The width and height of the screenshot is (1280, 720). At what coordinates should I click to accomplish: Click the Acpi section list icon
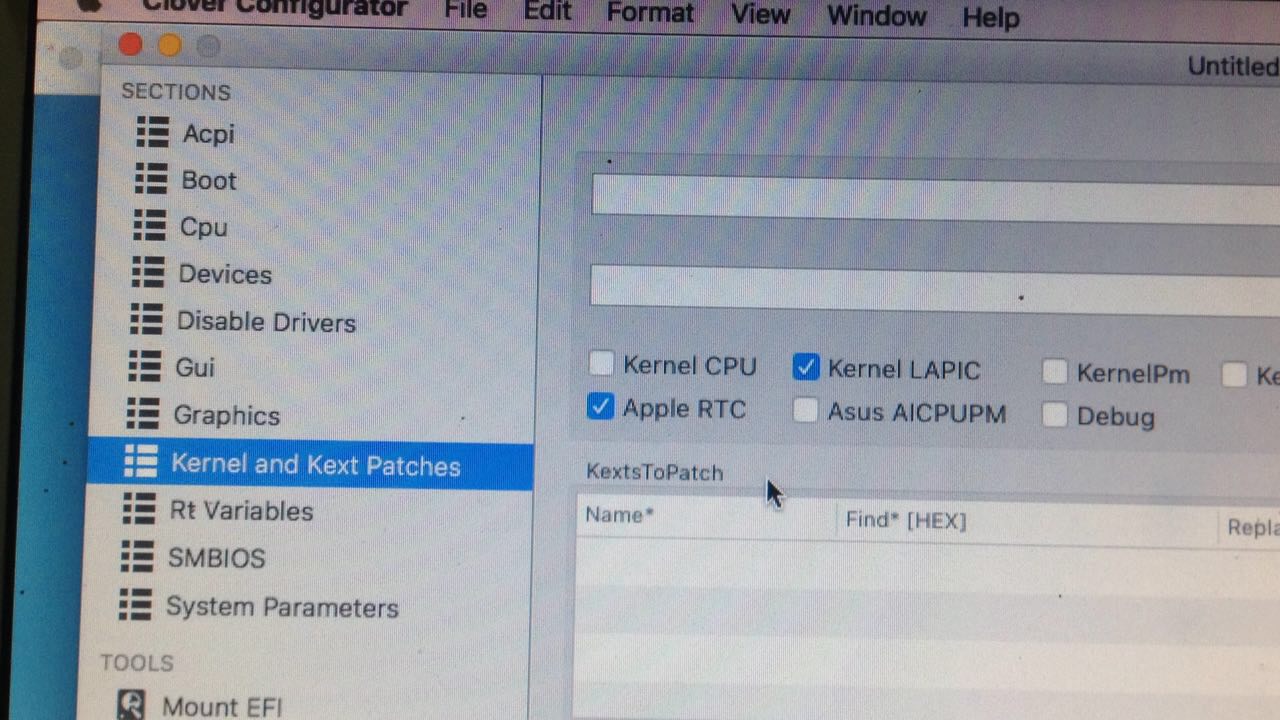point(153,131)
